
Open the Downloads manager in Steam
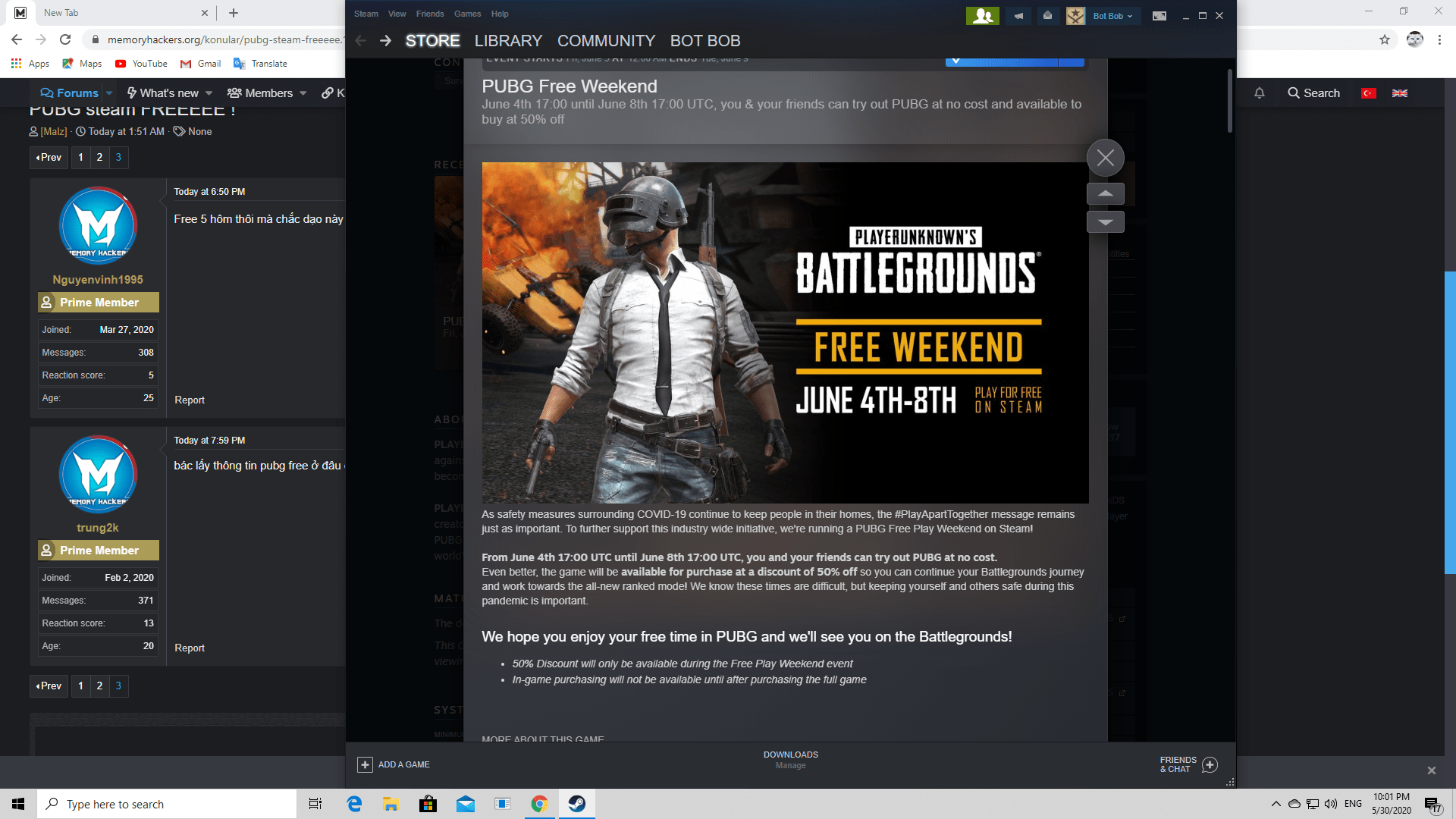790,760
